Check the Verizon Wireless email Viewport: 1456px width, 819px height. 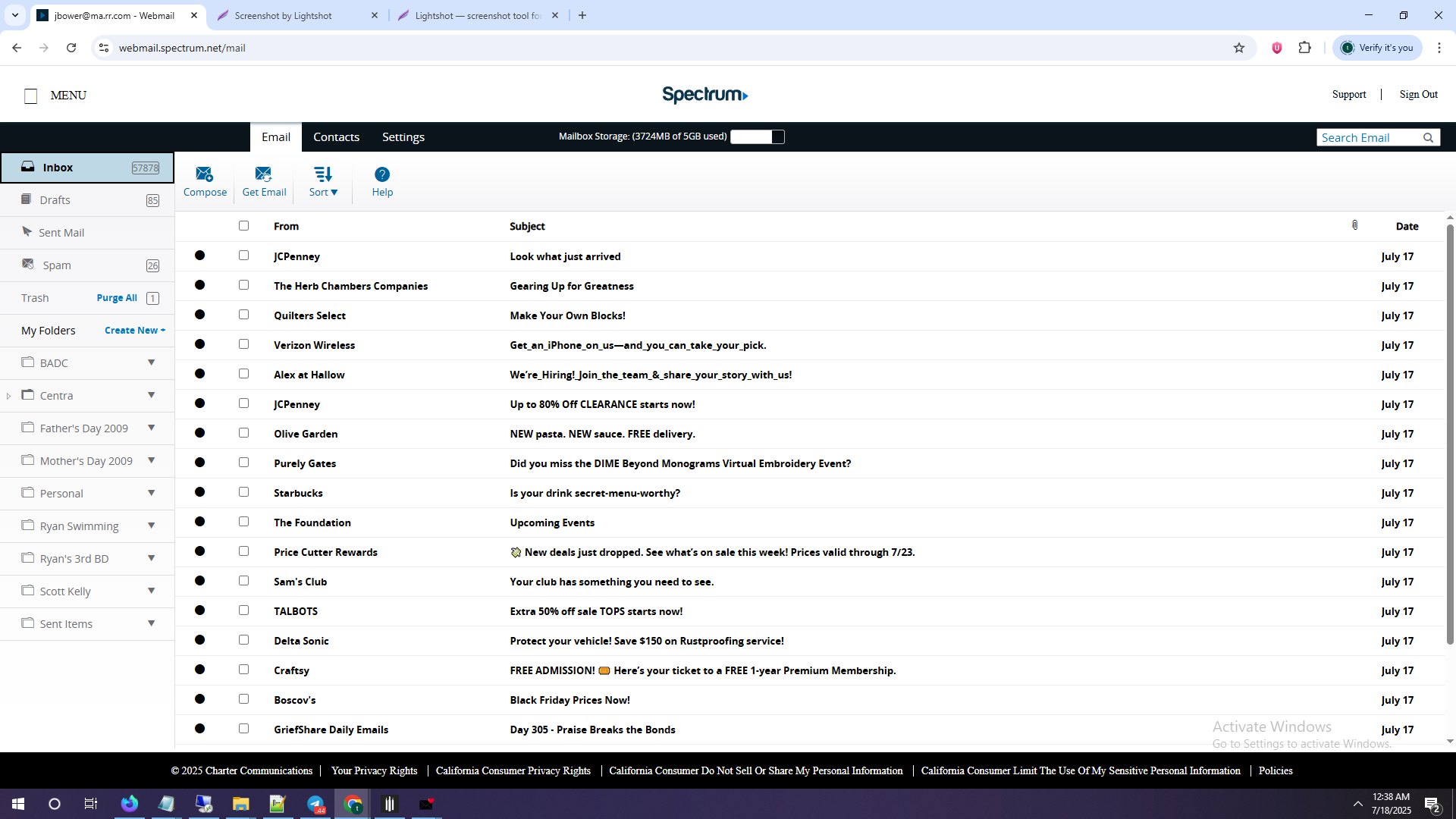[x=243, y=344]
